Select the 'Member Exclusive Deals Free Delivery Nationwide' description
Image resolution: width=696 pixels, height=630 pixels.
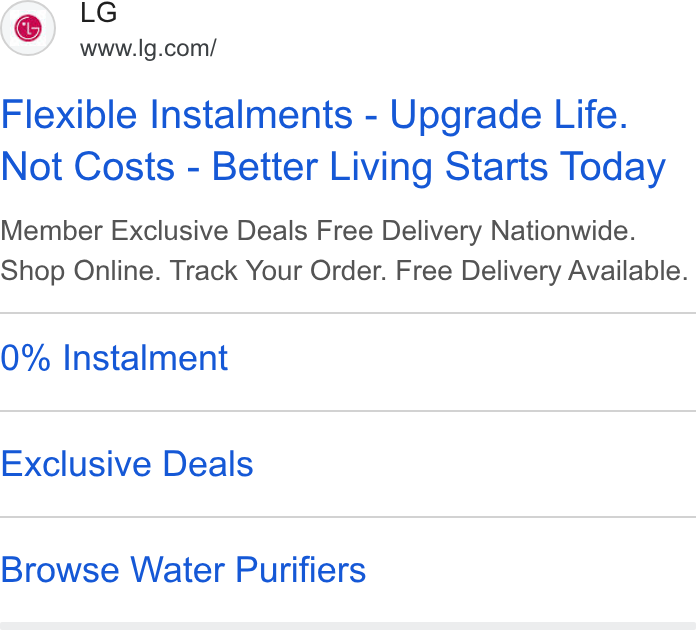(x=318, y=231)
